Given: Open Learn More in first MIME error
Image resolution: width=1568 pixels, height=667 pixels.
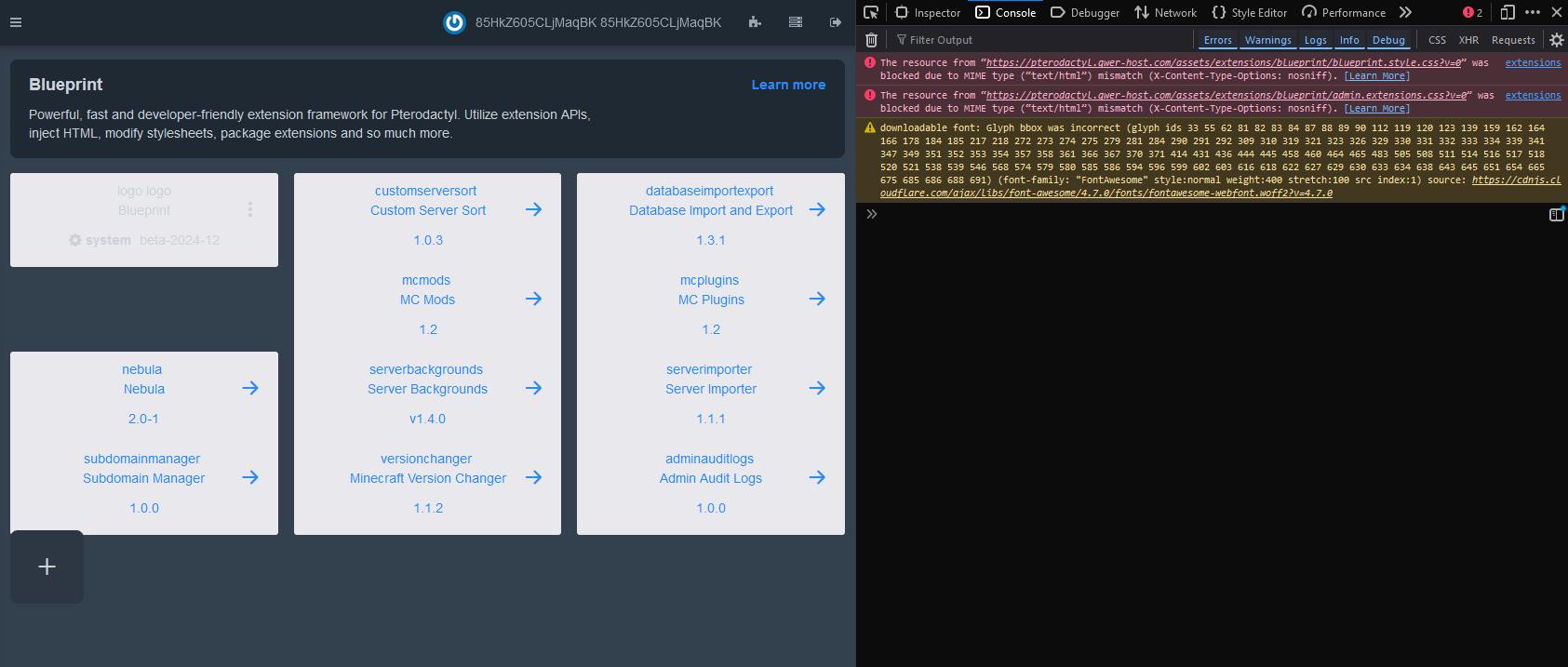Looking at the screenshot, I should (1377, 76).
